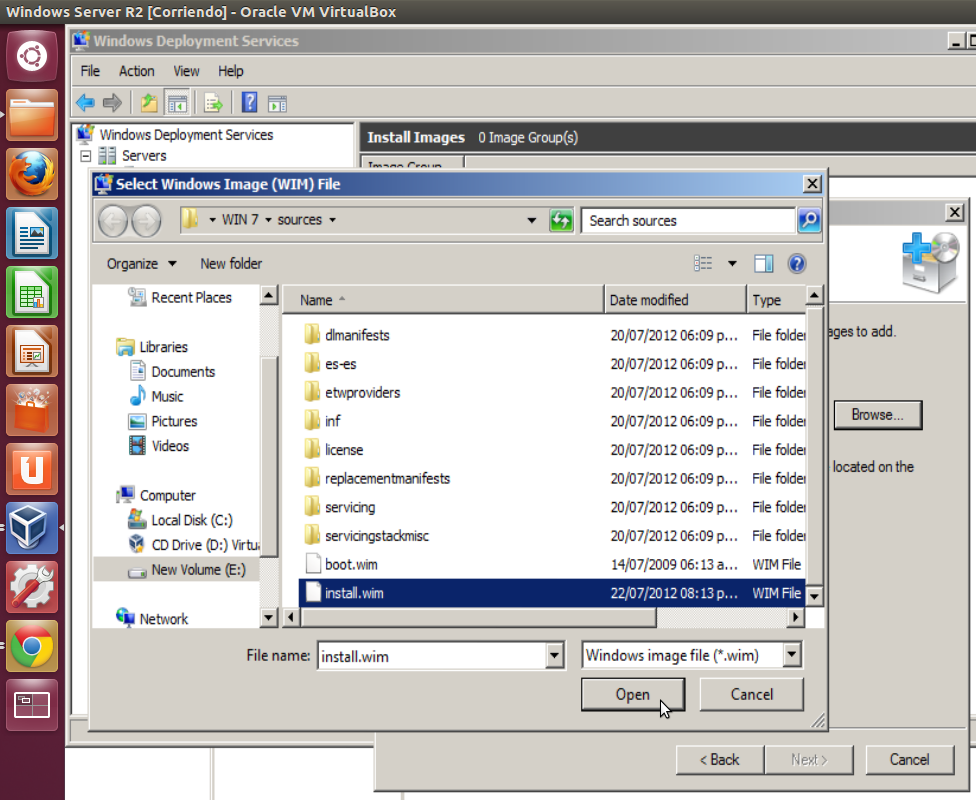
Task: Click the search magnifier icon
Action: click(809, 220)
